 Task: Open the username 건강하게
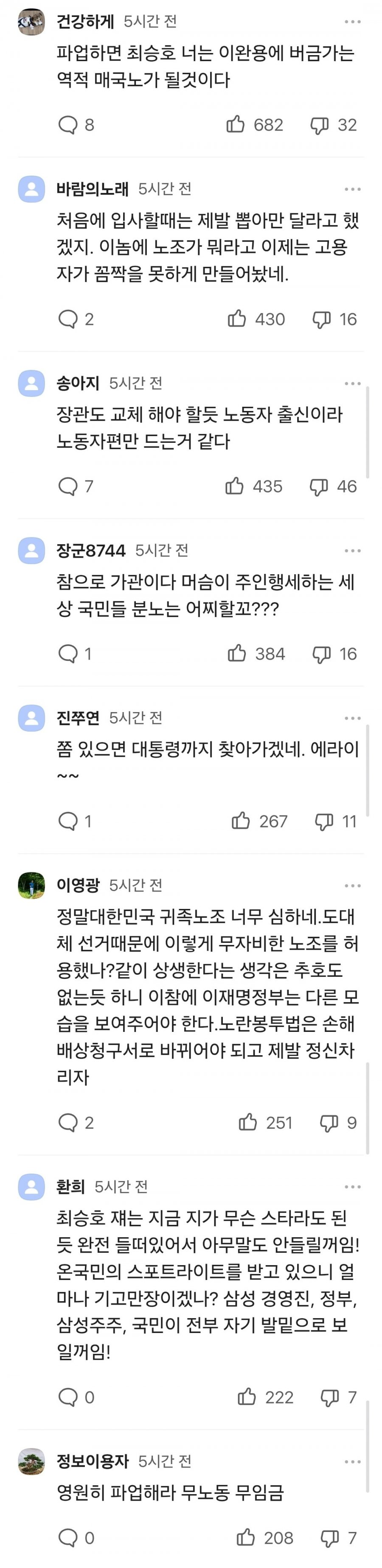85,21
